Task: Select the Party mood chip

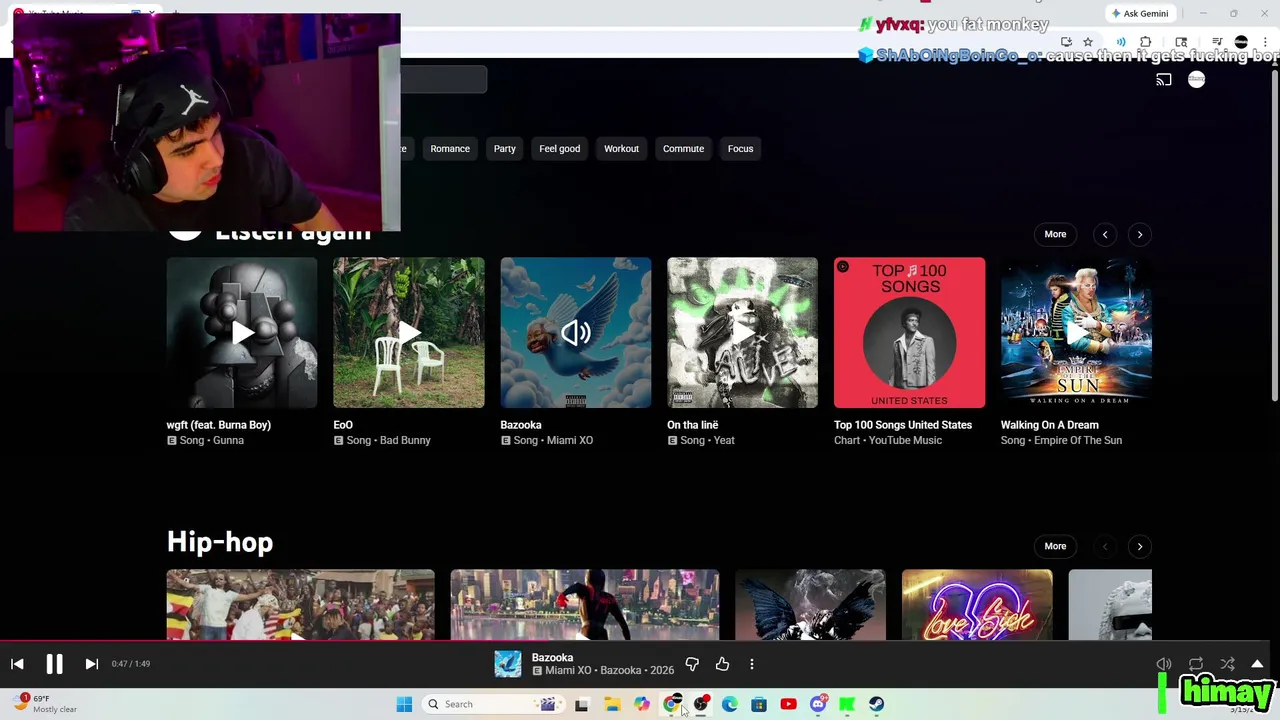Action: (504, 149)
